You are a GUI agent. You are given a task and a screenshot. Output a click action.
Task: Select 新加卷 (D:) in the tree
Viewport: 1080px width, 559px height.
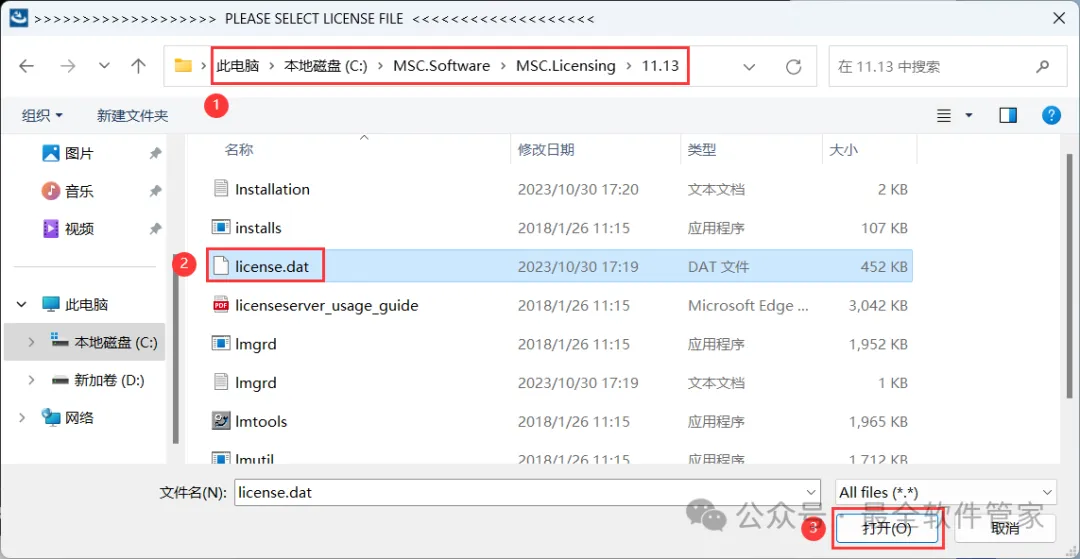tap(98, 380)
